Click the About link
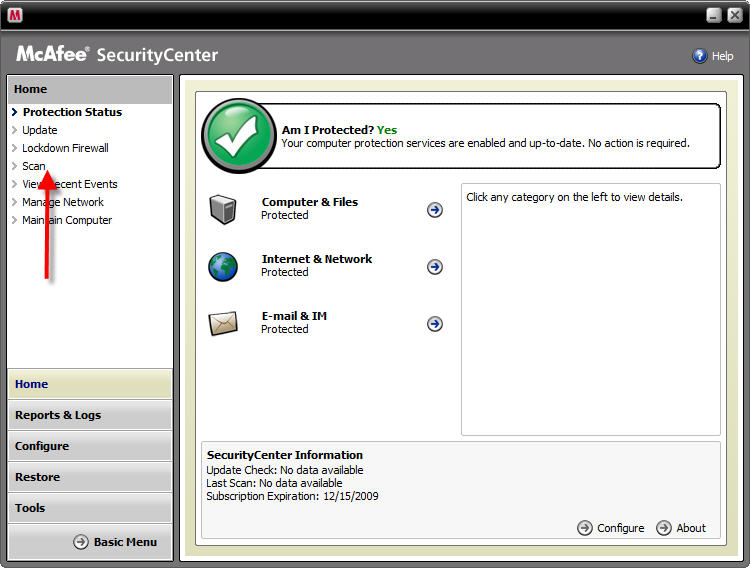The width and height of the screenshot is (750, 568). click(x=691, y=528)
